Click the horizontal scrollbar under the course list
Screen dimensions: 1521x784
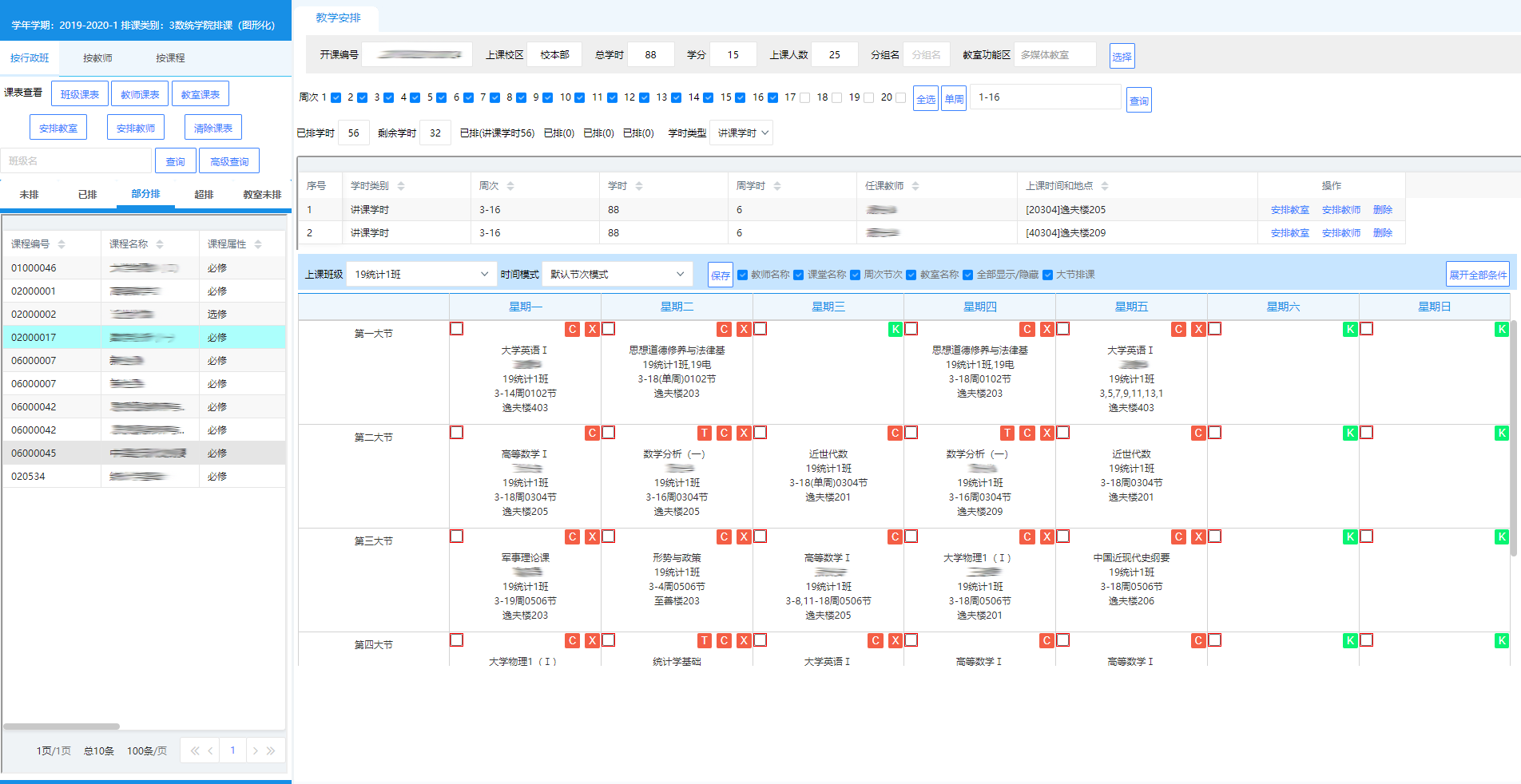(x=62, y=727)
